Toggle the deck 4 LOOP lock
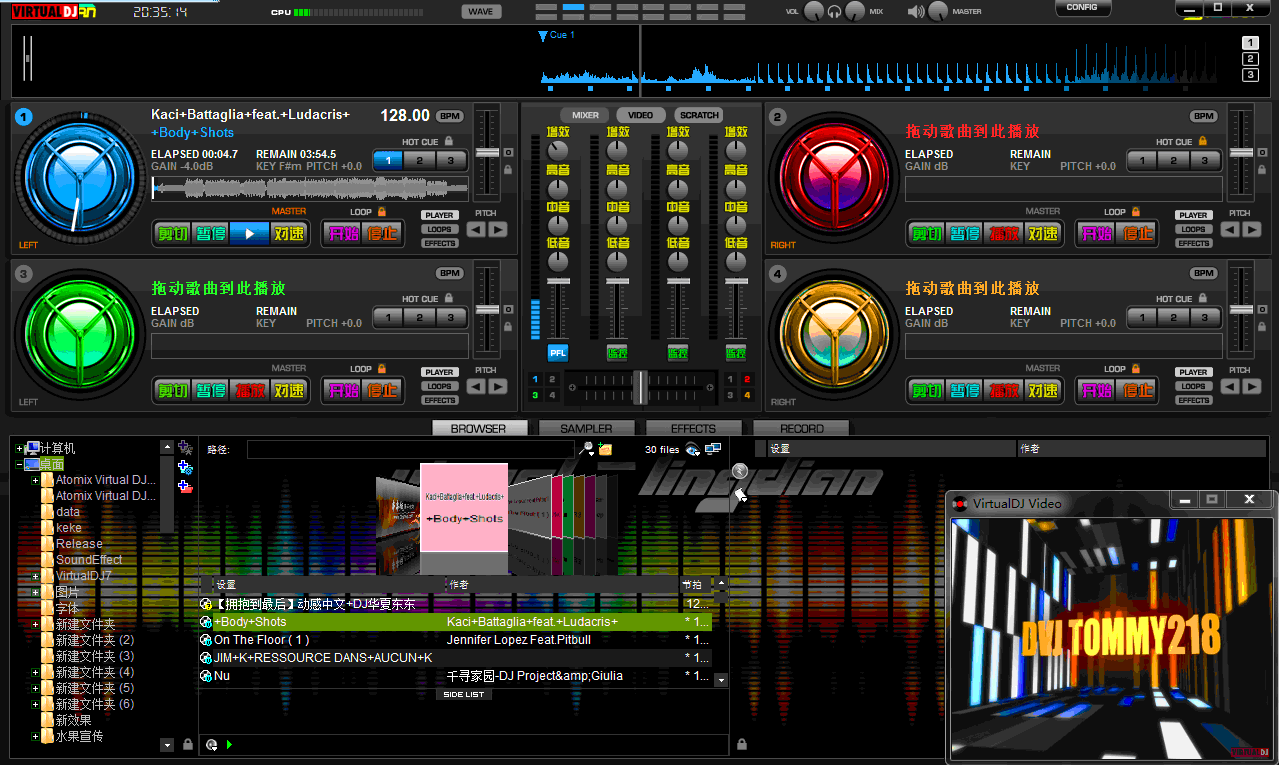 1135,369
